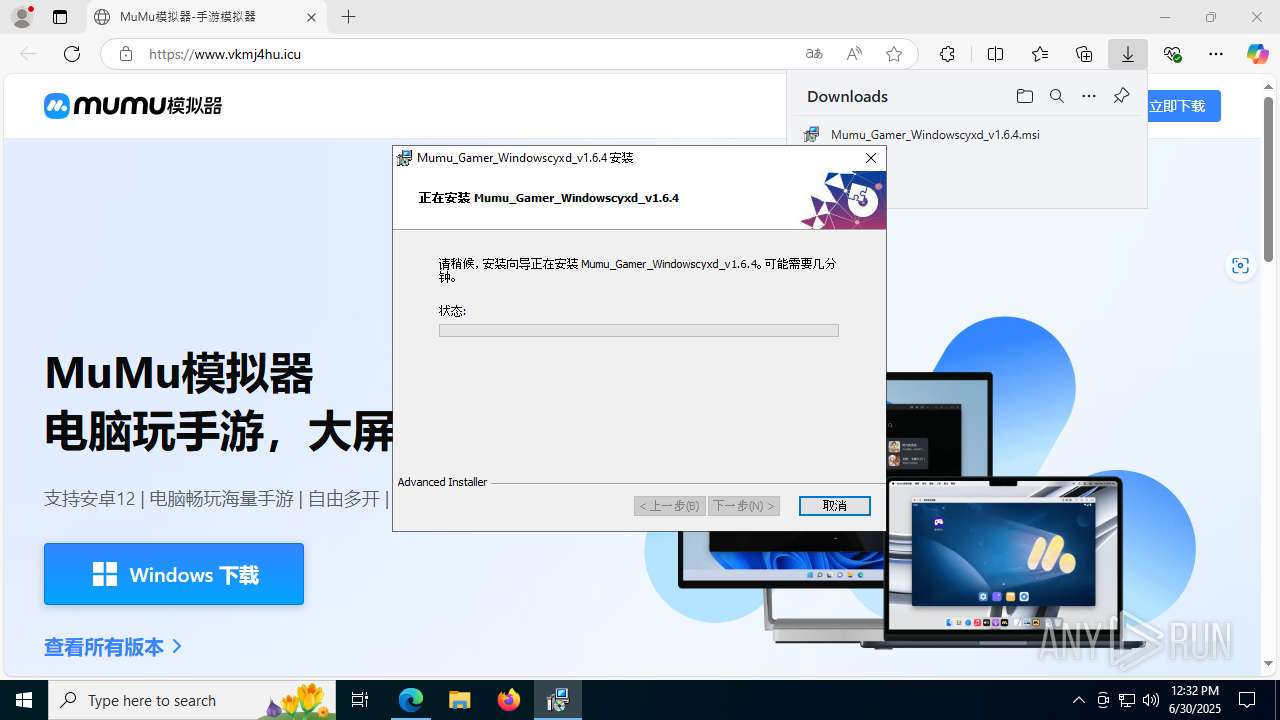The height and width of the screenshot is (720, 1280).
Task: Open the notification center icon
Action: pyautogui.click(x=1247, y=700)
